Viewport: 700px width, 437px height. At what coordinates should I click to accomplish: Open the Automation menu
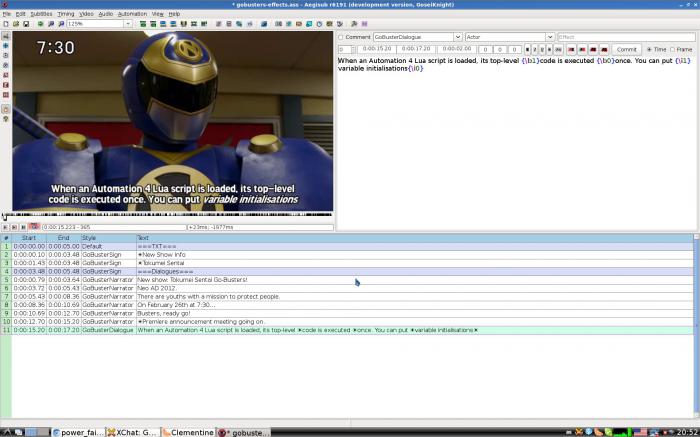[132, 14]
